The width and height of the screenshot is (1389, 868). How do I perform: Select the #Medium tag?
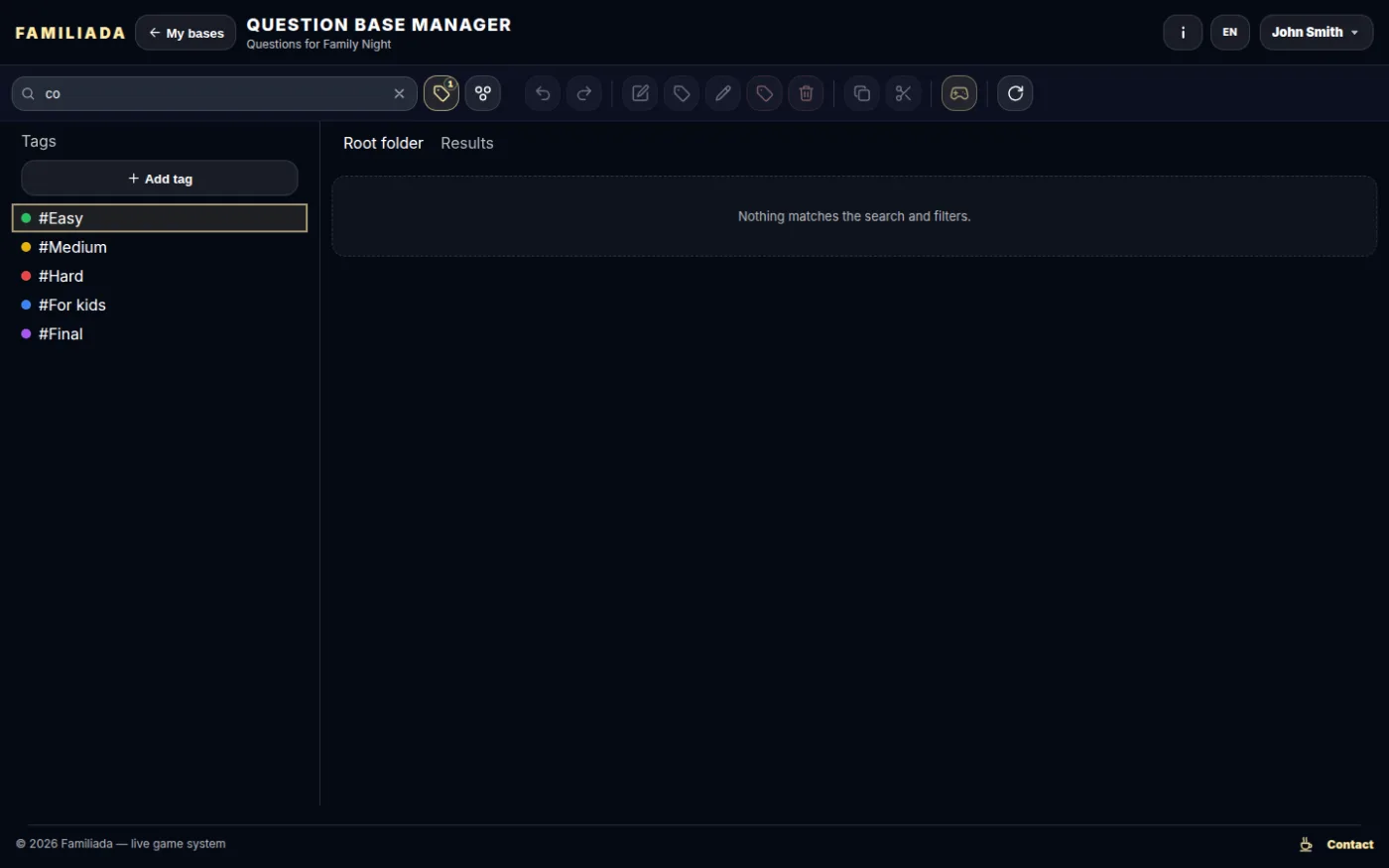click(160, 247)
